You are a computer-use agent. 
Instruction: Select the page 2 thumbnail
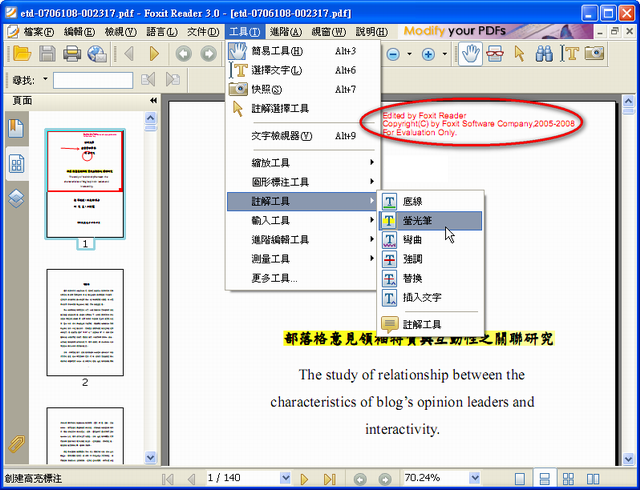click(85, 320)
